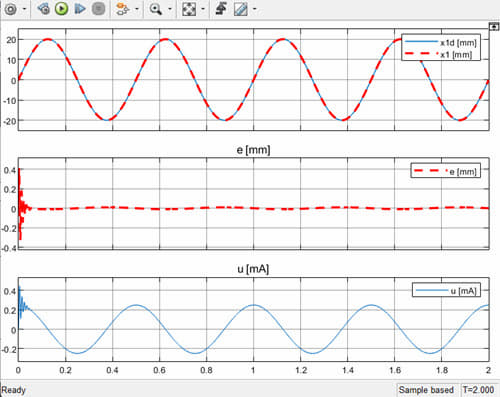Click the u [mA] legend entry

pos(446,291)
